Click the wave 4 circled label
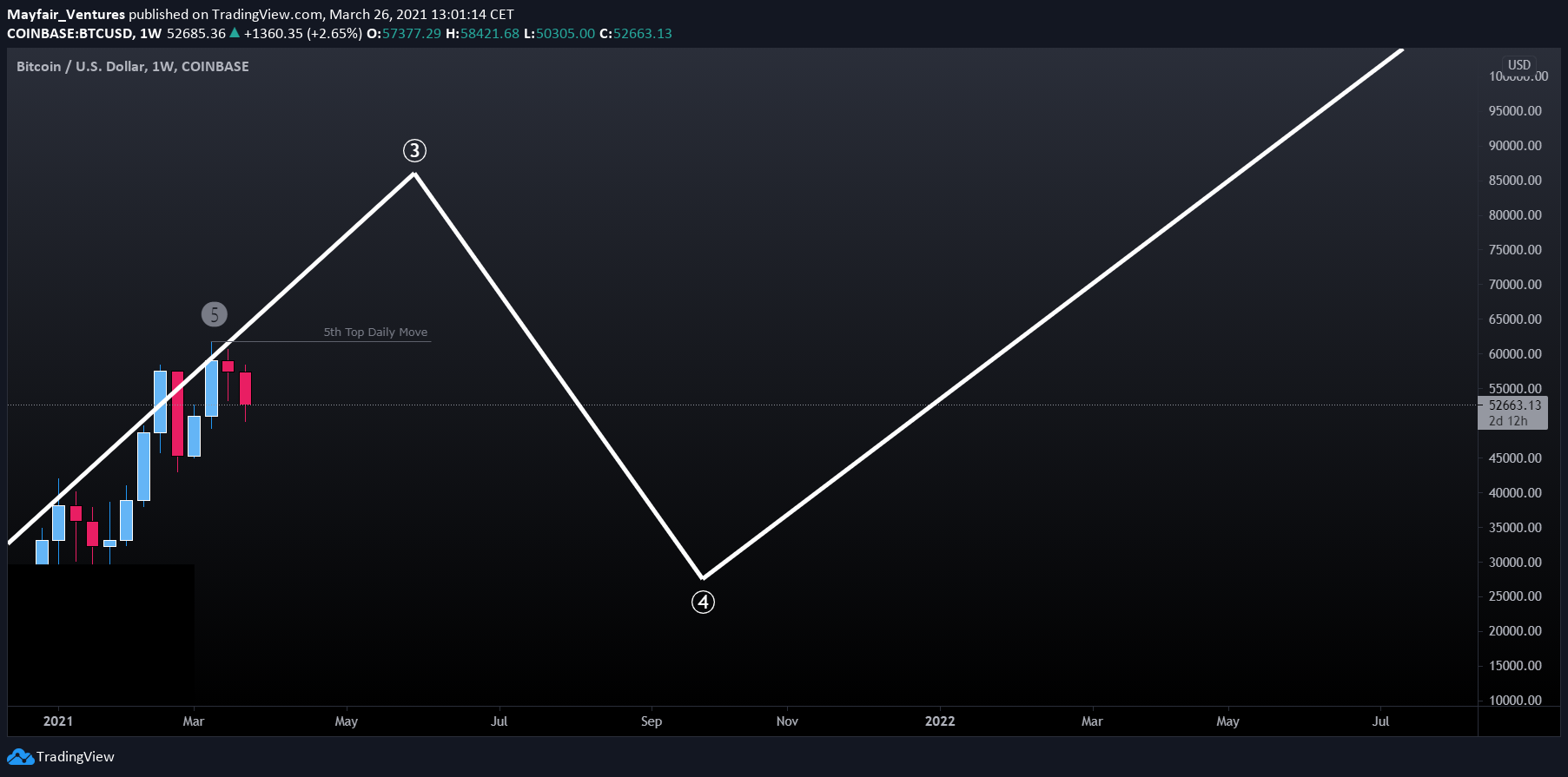This screenshot has width=1568, height=777. pos(703,602)
